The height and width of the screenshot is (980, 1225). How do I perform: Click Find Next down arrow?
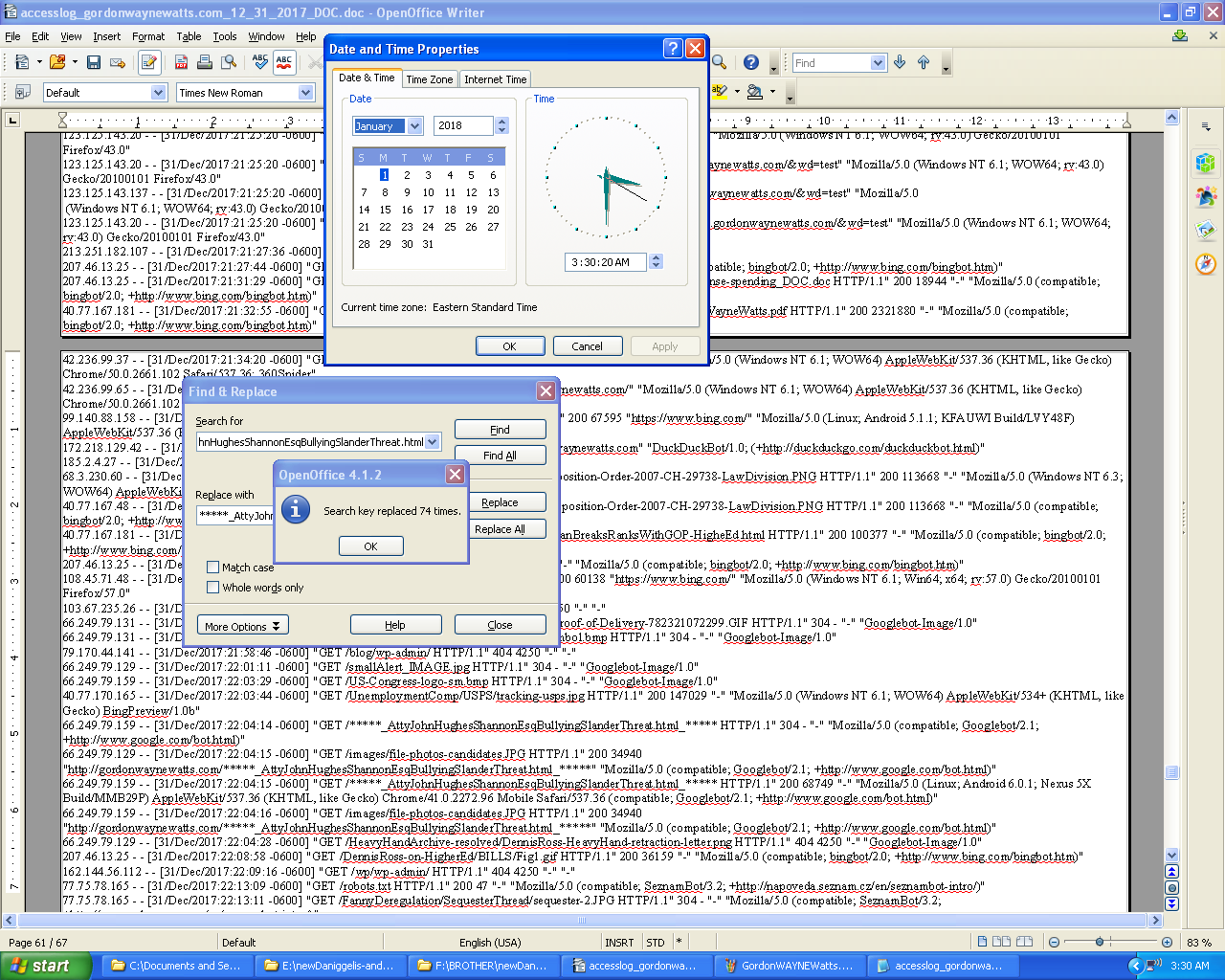tap(900, 62)
